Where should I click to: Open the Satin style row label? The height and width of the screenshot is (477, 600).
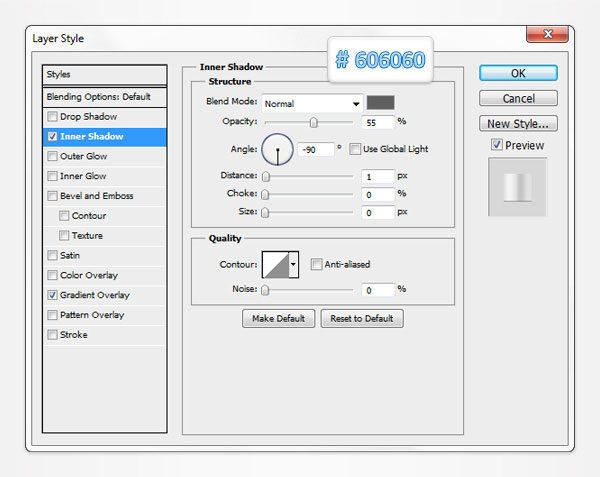coord(70,255)
